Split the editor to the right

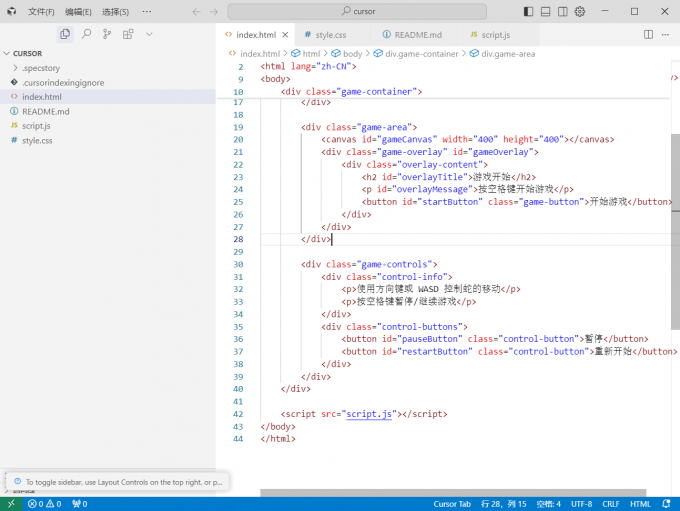tap(648, 34)
